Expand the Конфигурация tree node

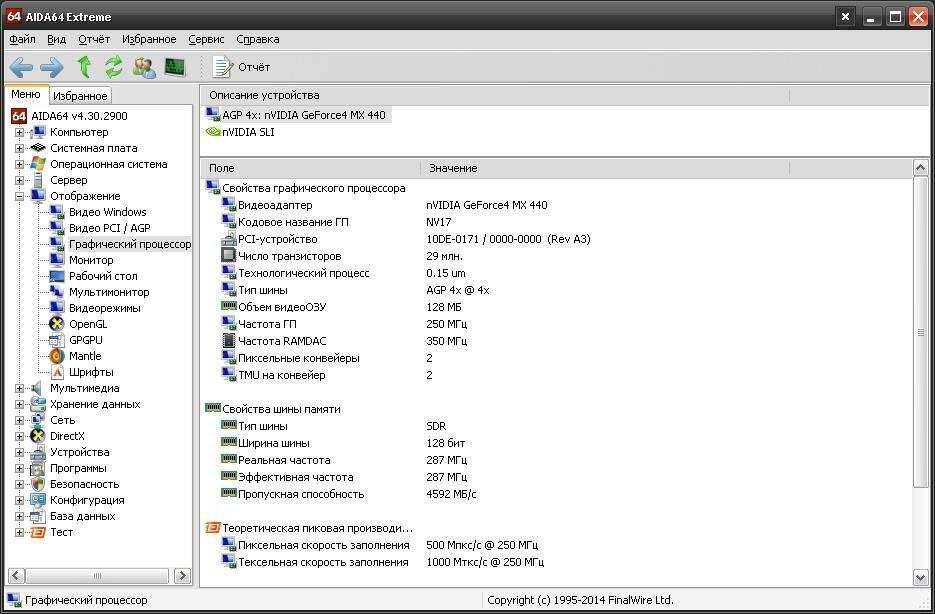click(19, 500)
